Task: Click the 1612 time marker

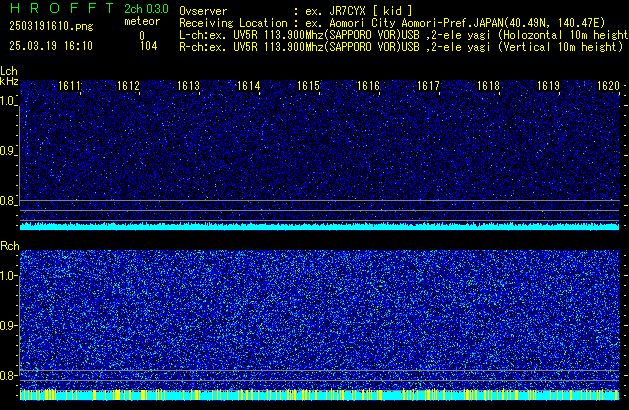Action: point(128,86)
